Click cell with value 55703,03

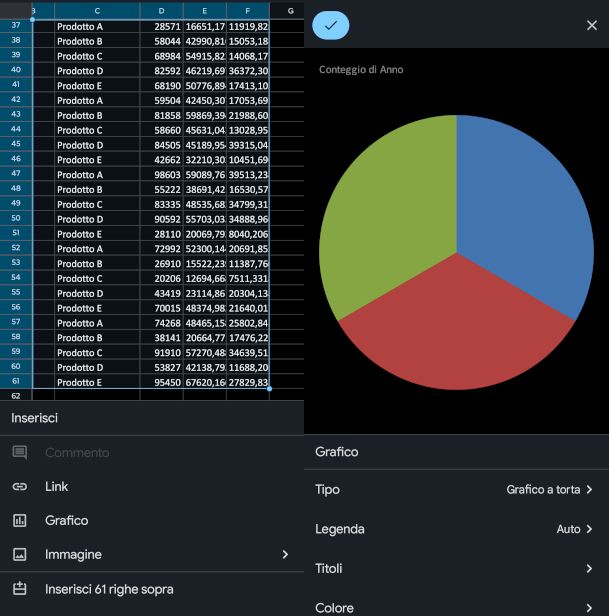pos(205,219)
